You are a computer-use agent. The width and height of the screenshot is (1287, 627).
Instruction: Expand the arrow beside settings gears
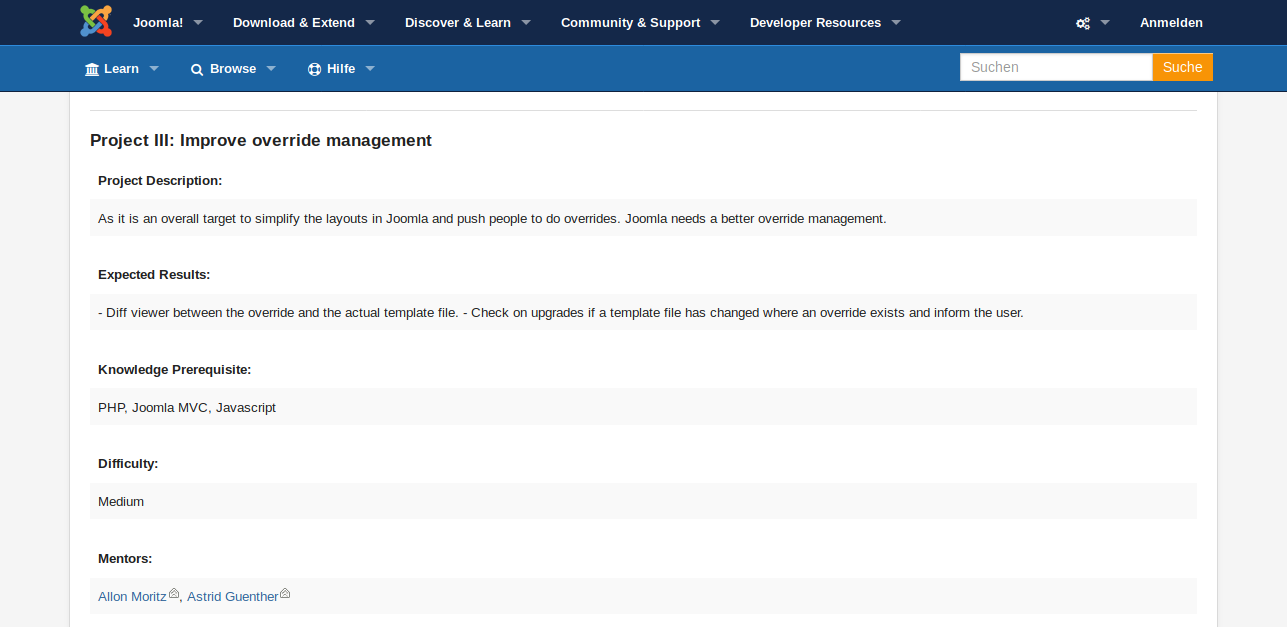click(x=1105, y=22)
